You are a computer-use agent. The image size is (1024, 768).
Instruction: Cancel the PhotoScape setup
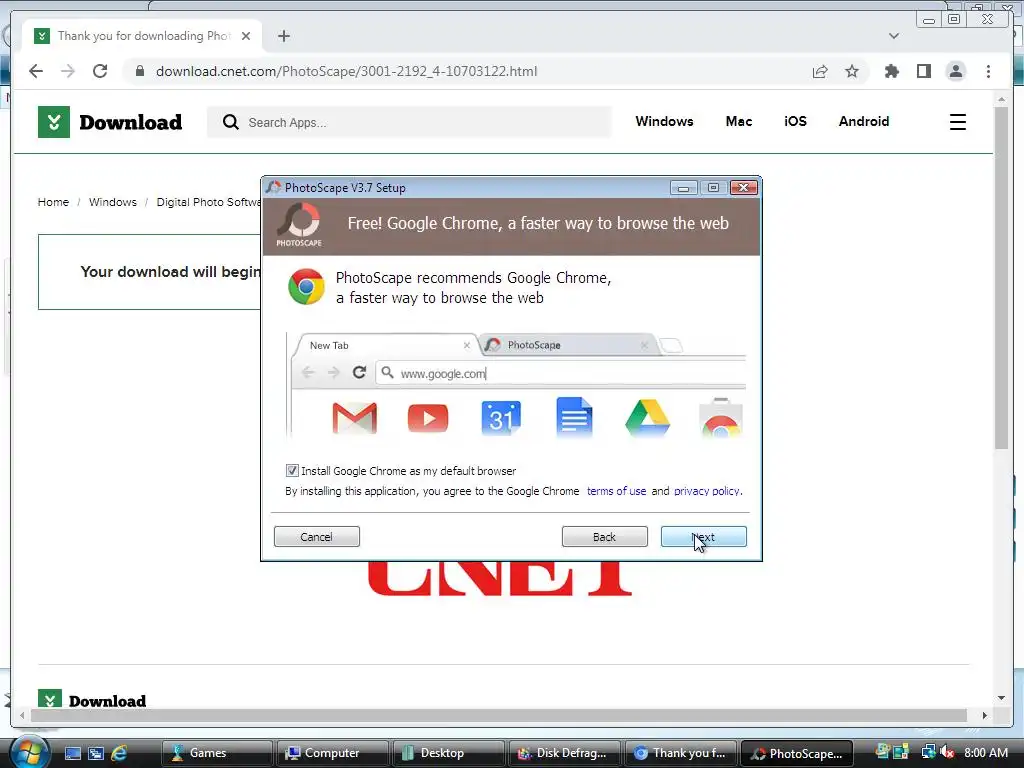click(317, 536)
